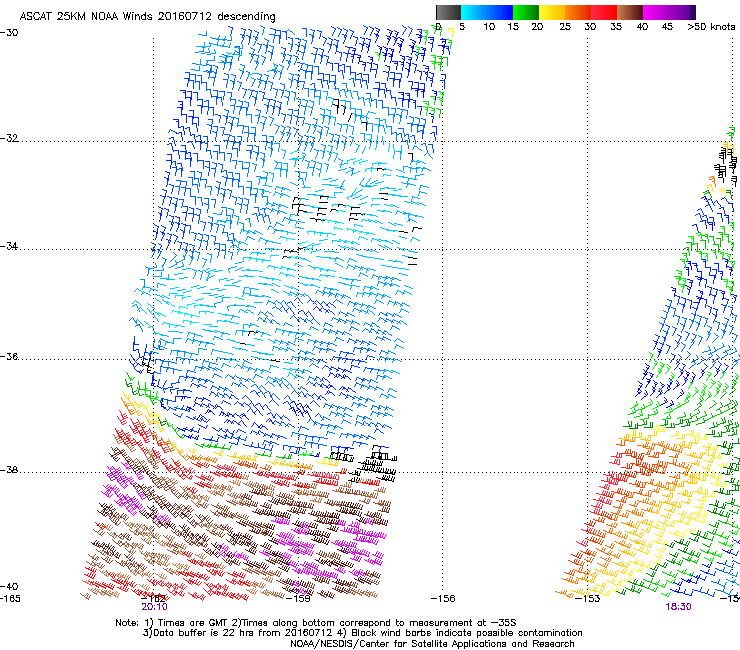Click the '-38' latitude axis label
Screen dimensions: 740x650
click(x=9, y=470)
